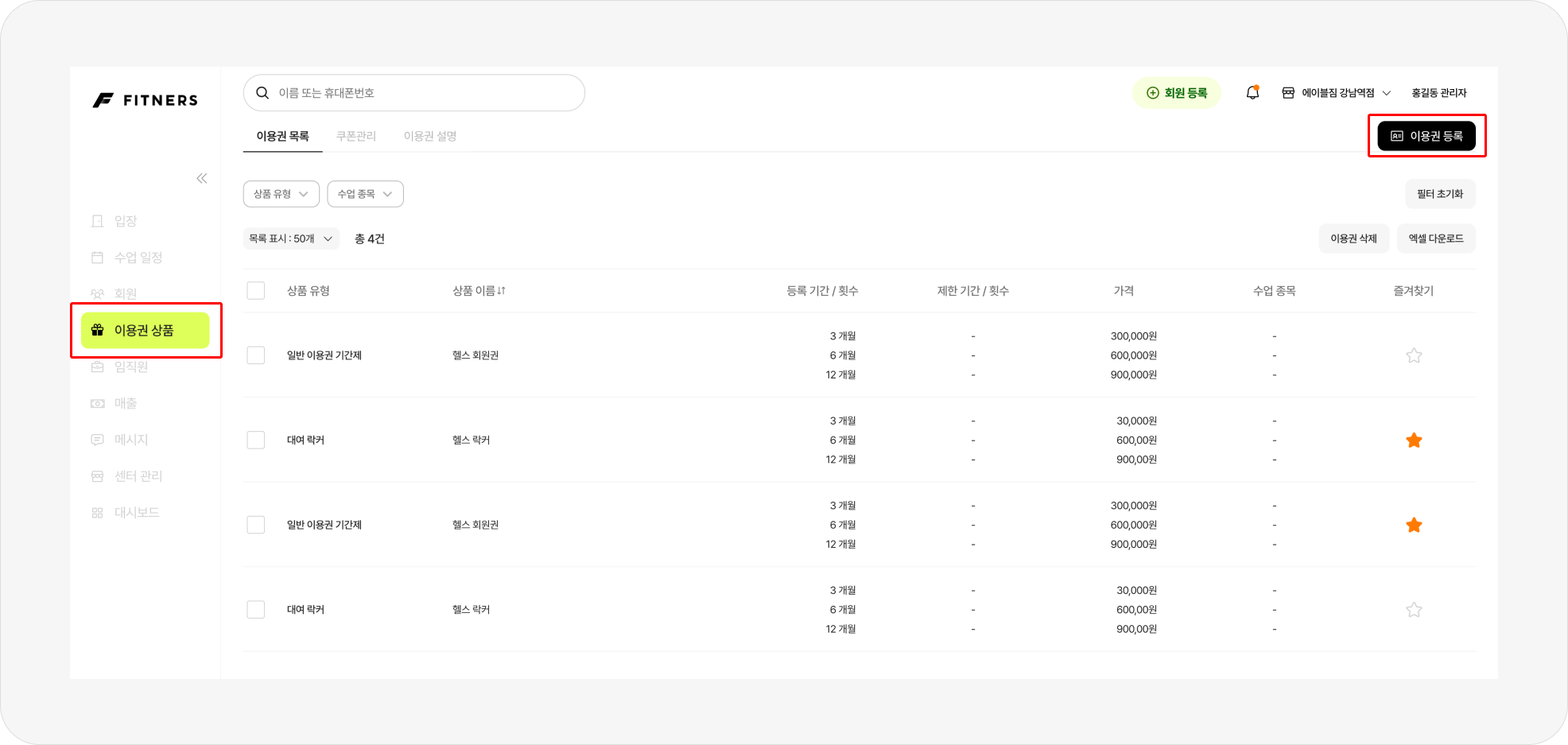Click the 회원 등록 button

tap(1177, 93)
